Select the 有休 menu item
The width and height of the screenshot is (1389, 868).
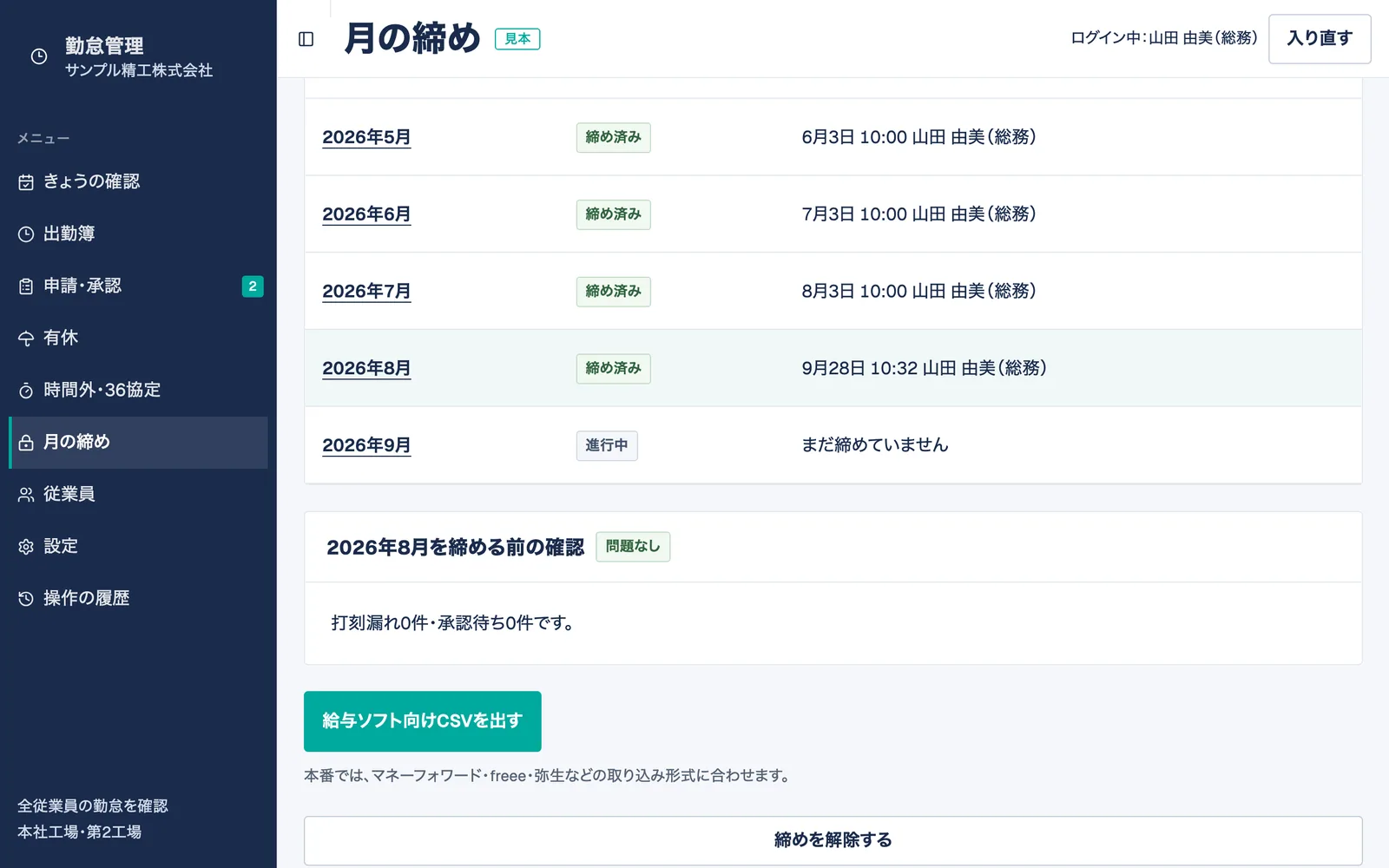pyautogui.click(x=139, y=339)
